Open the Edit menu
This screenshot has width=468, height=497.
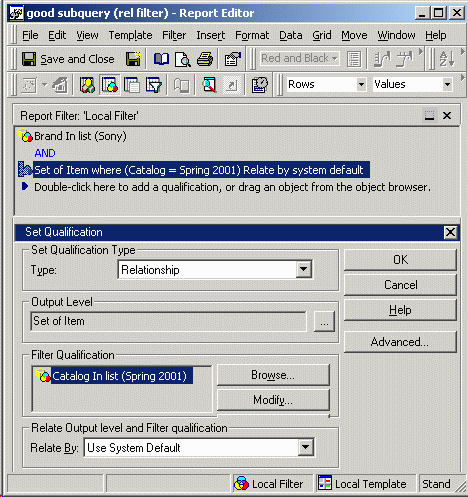[x=57, y=35]
